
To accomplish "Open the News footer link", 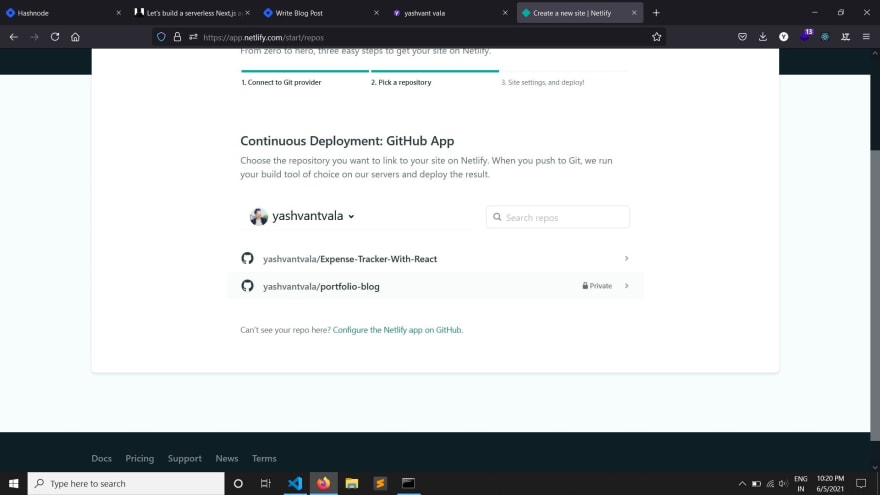I will coord(227,458).
